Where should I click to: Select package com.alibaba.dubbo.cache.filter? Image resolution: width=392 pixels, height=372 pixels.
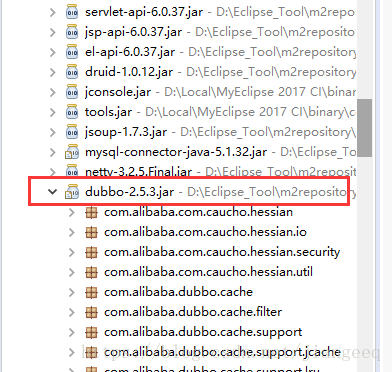tap(193, 312)
